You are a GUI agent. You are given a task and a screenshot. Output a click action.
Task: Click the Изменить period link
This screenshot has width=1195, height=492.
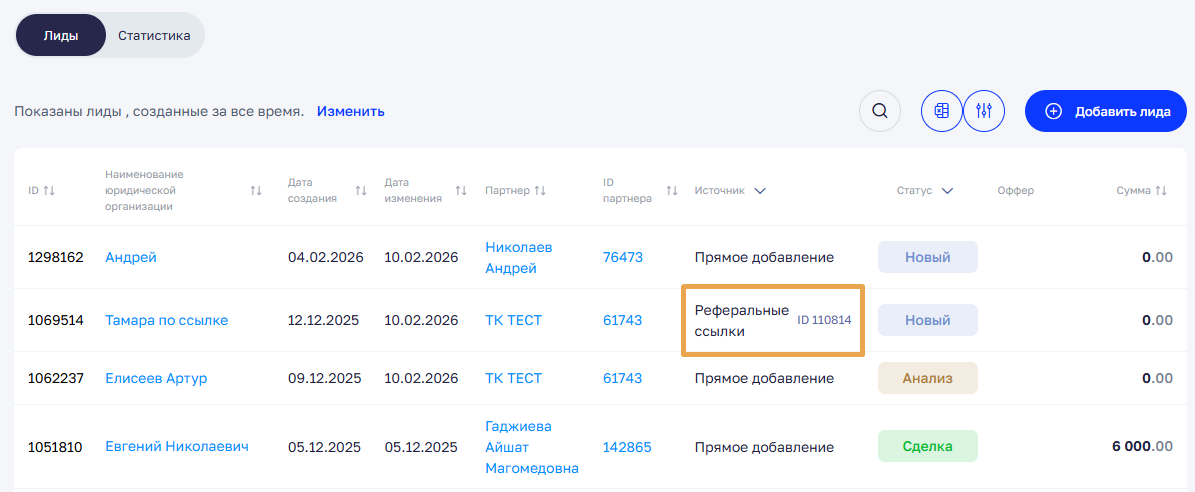pos(350,111)
